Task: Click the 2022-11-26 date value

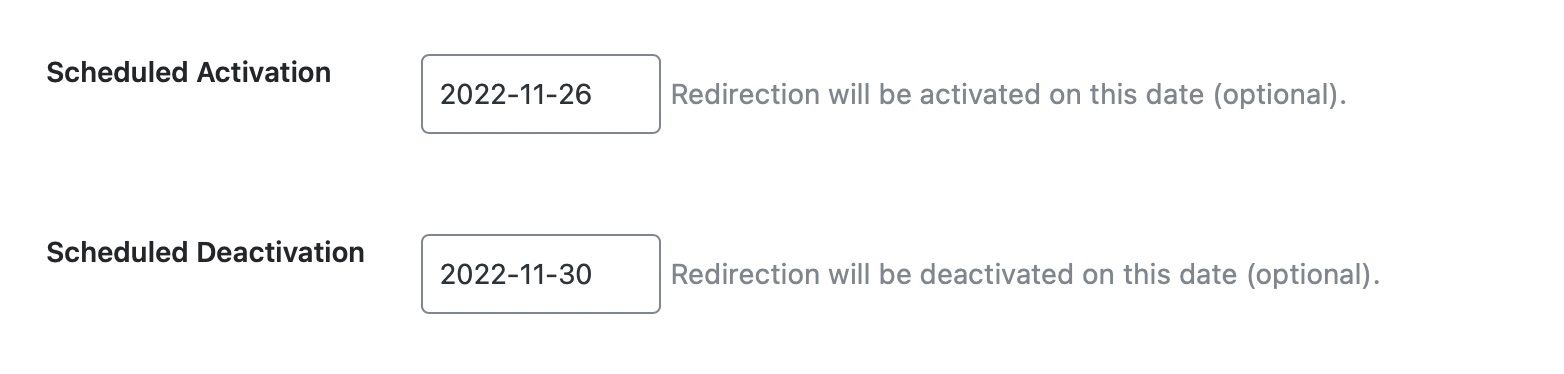Action: click(516, 95)
